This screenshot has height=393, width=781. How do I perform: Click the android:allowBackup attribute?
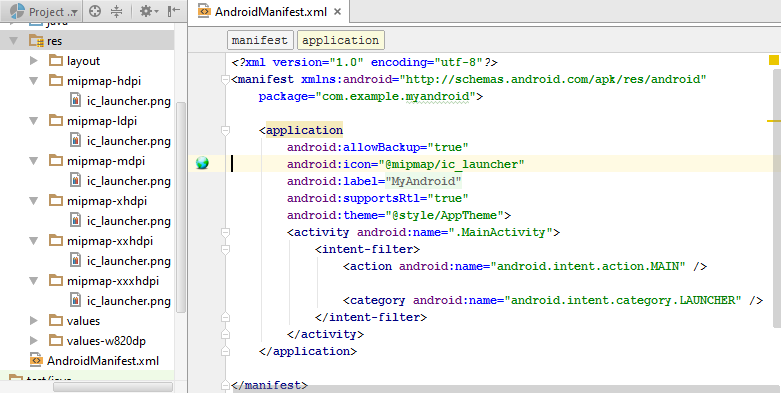tap(353, 147)
